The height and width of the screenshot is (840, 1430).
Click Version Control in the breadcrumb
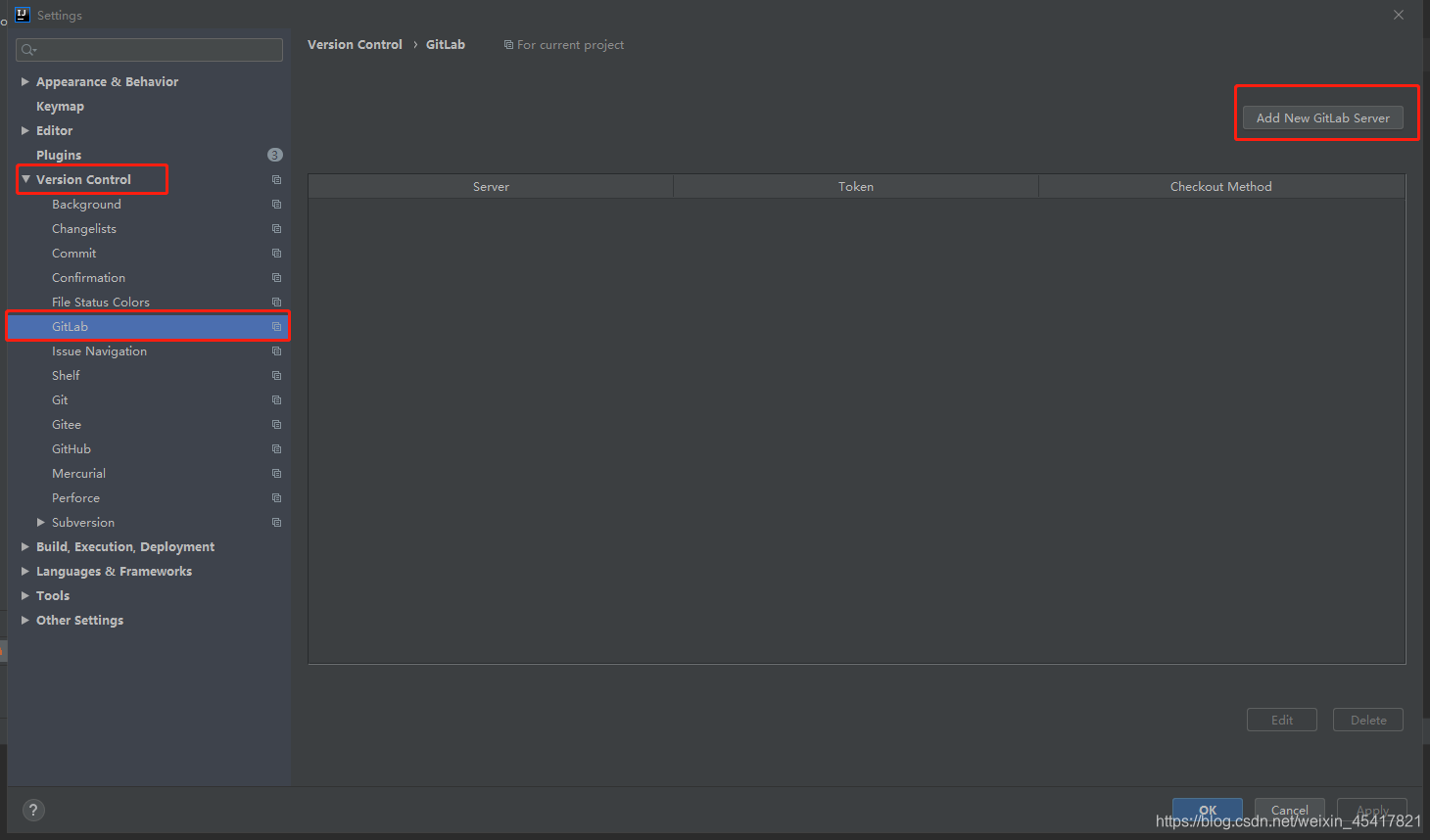pos(355,45)
